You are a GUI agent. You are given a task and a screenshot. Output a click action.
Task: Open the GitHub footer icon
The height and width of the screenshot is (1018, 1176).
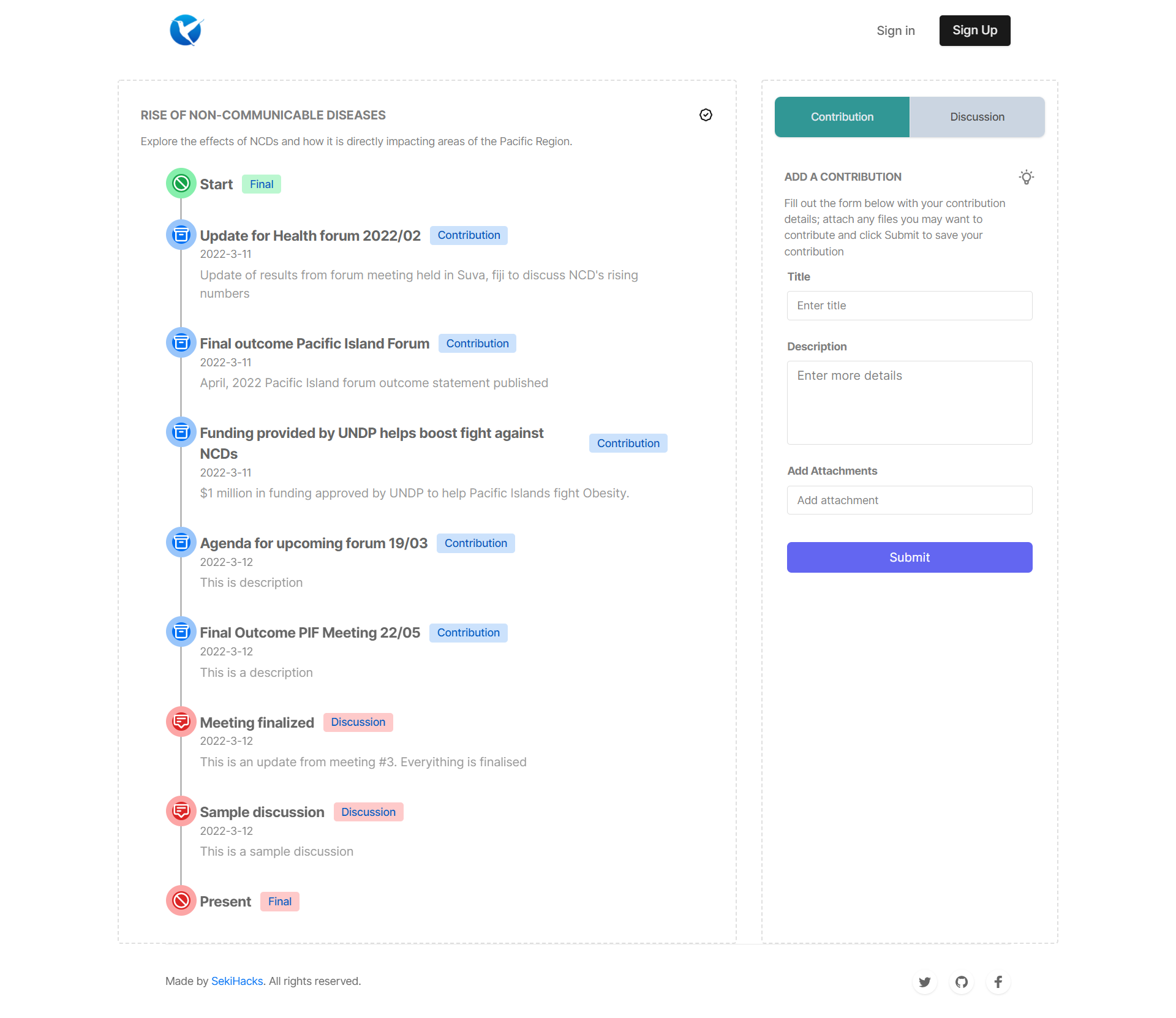click(x=962, y=982)
